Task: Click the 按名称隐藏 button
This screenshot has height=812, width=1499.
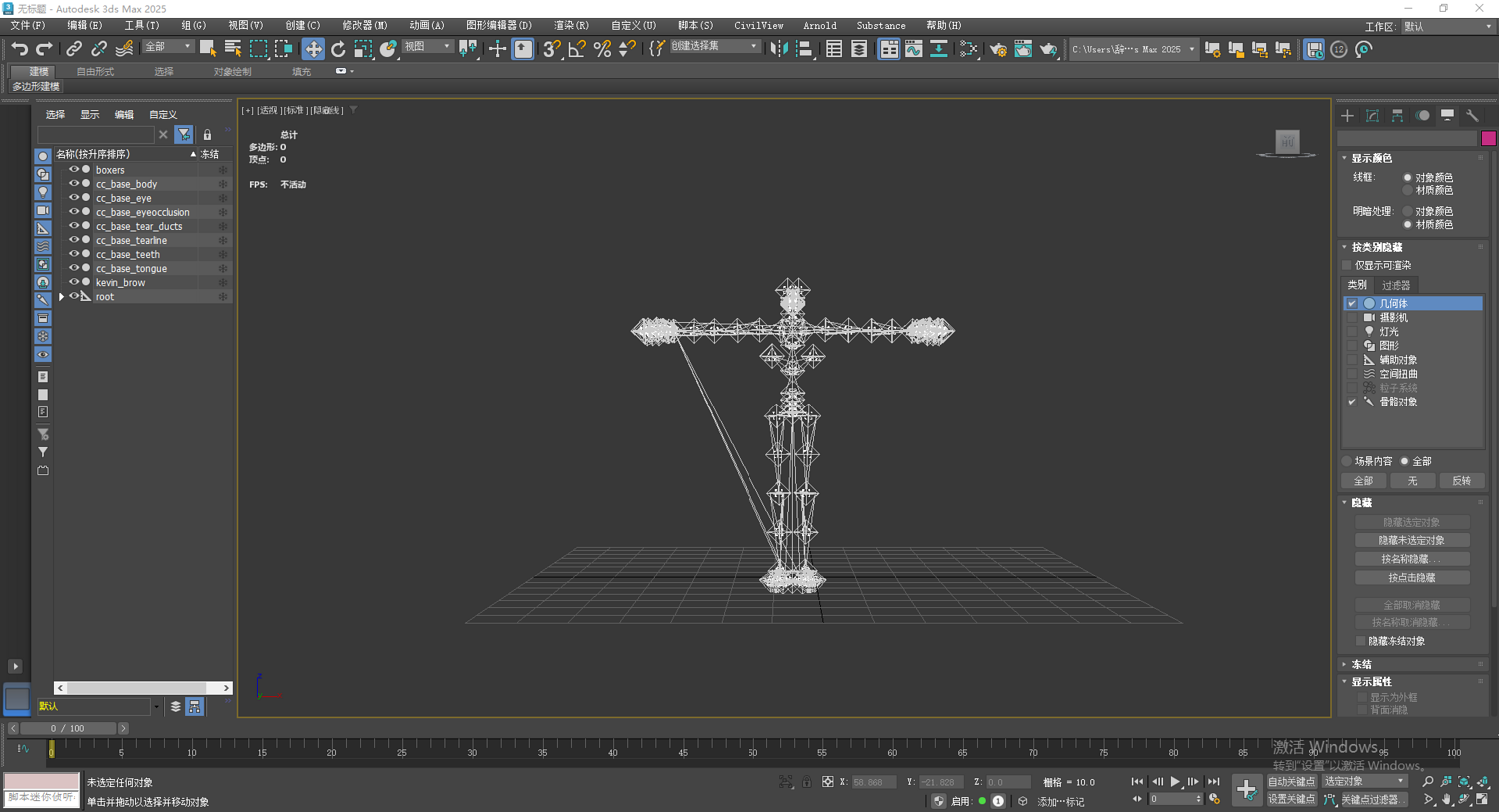Action: 1411,559
